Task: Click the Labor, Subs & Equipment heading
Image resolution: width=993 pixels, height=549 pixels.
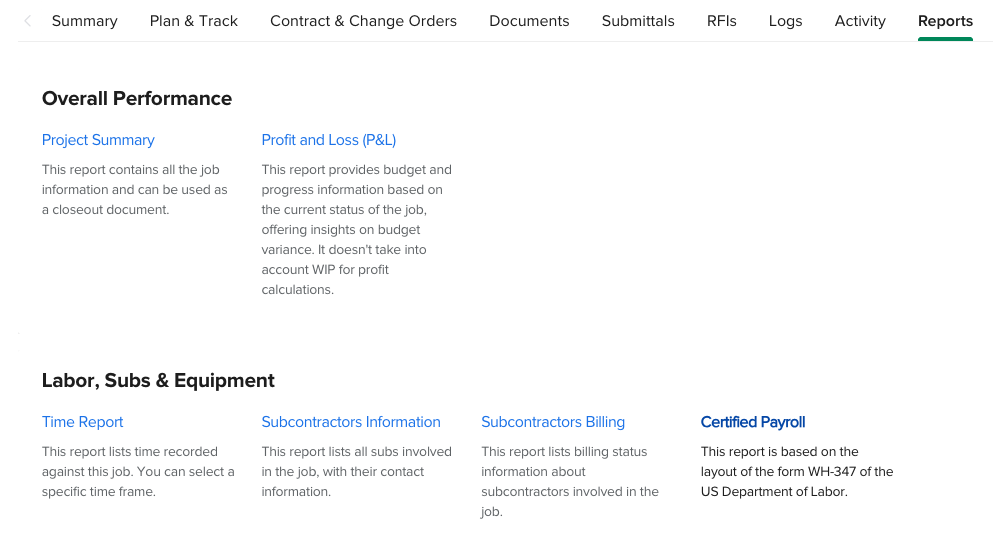Action: [158, 380]
